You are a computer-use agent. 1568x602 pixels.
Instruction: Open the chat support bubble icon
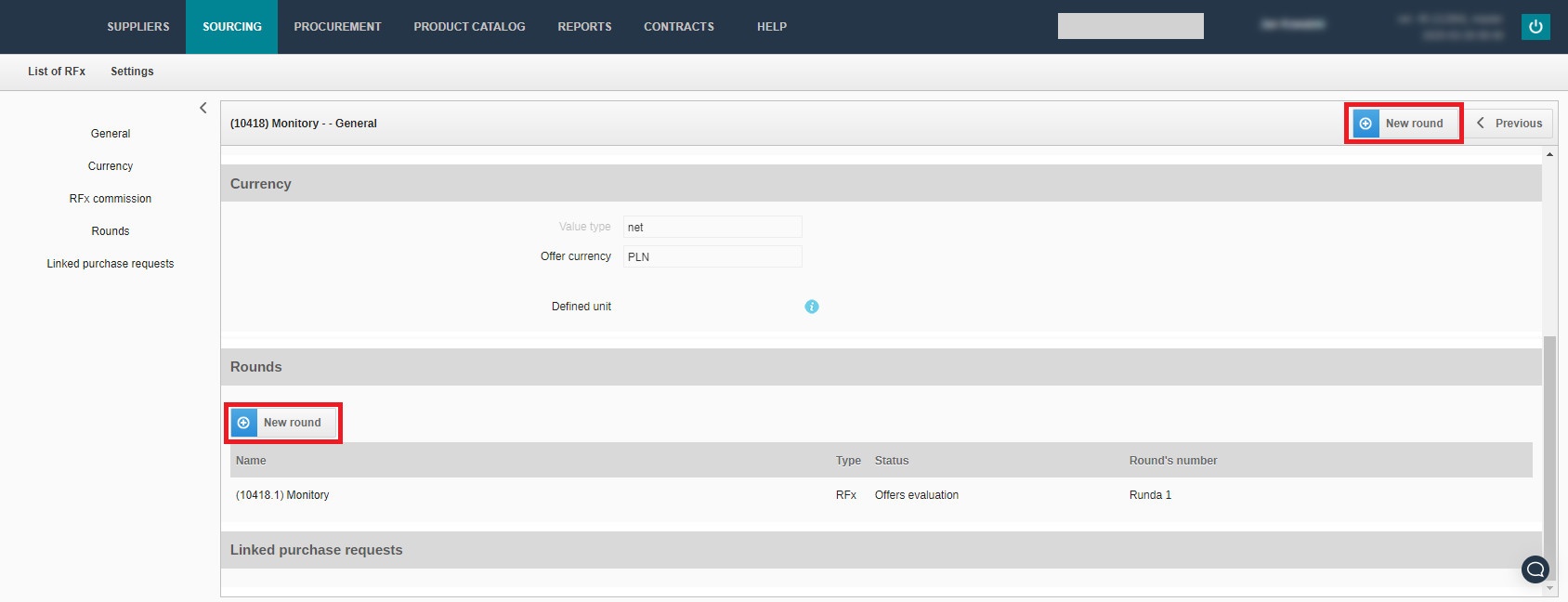(x=1535, y=569)
